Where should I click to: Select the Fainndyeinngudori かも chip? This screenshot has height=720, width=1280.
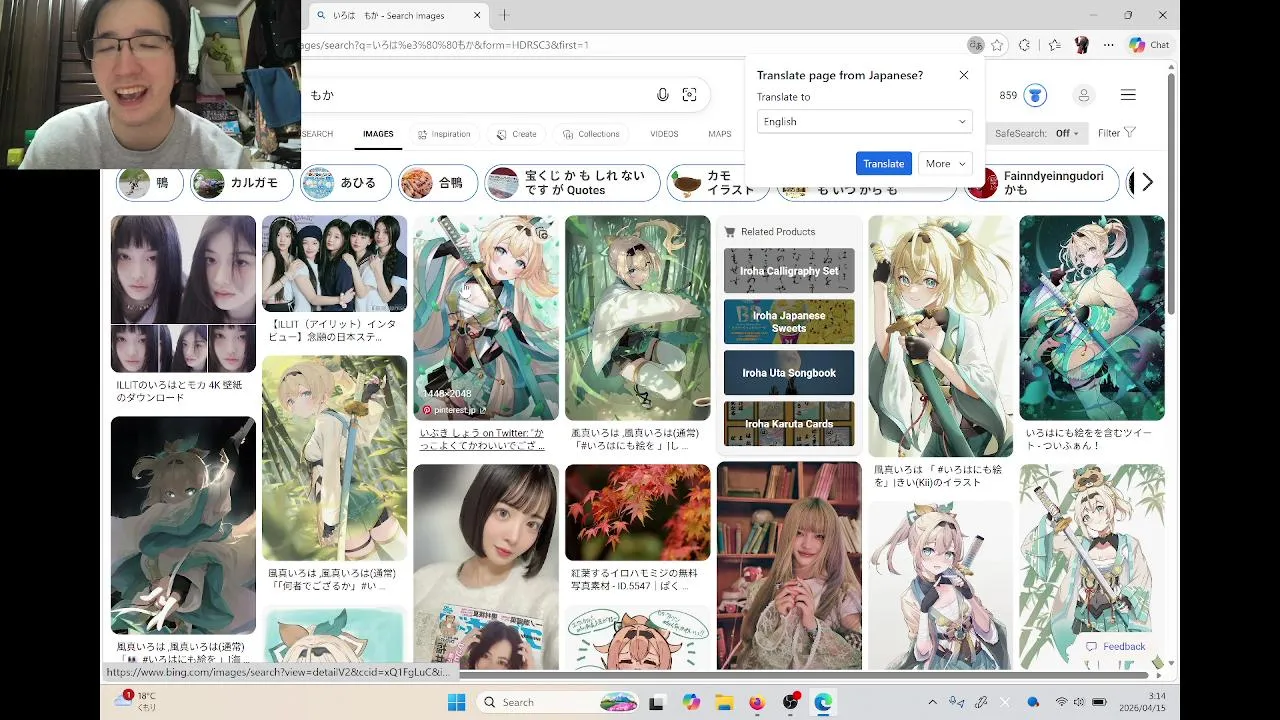1041,183
